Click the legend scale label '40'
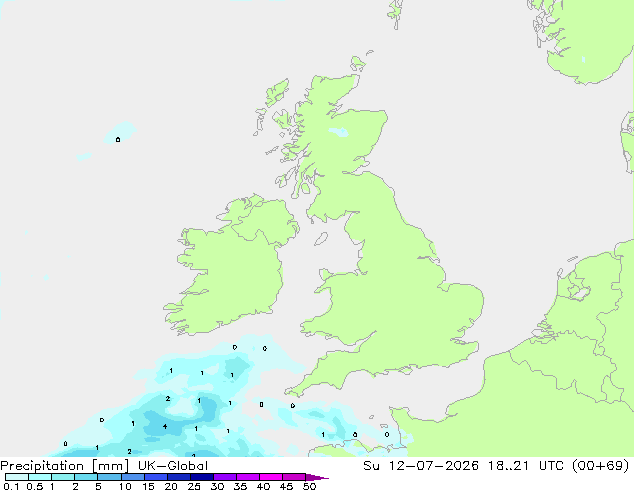The image size is (634, 490). [x=263, y=486]
